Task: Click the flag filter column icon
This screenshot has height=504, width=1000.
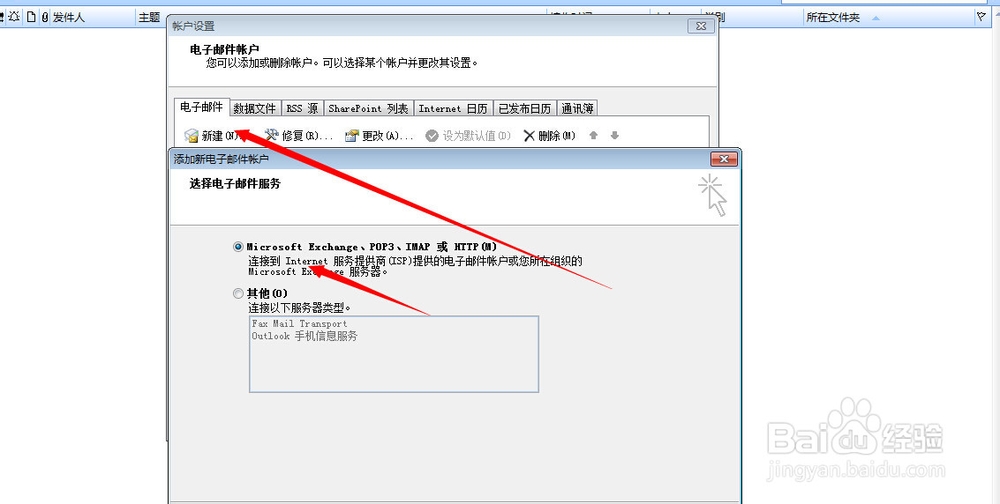Action: (982, 17)
